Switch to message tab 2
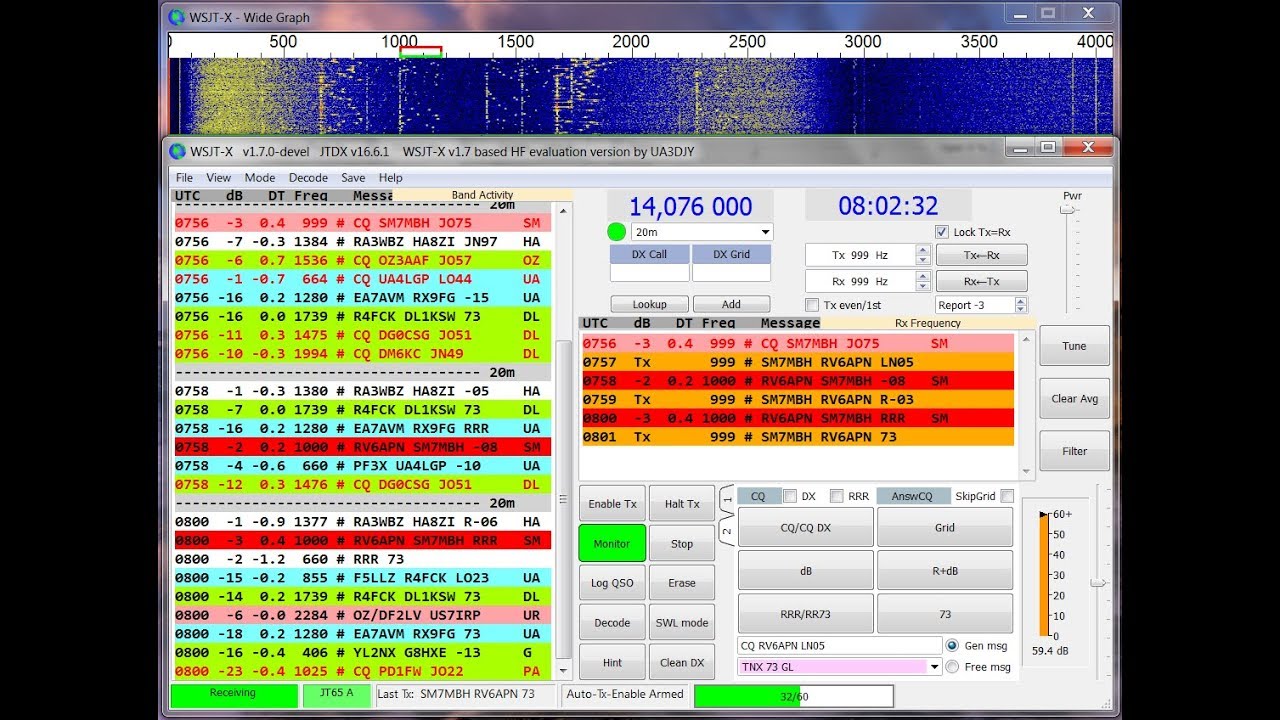Viewport: 1280px width, 720px height. (727, 531)
